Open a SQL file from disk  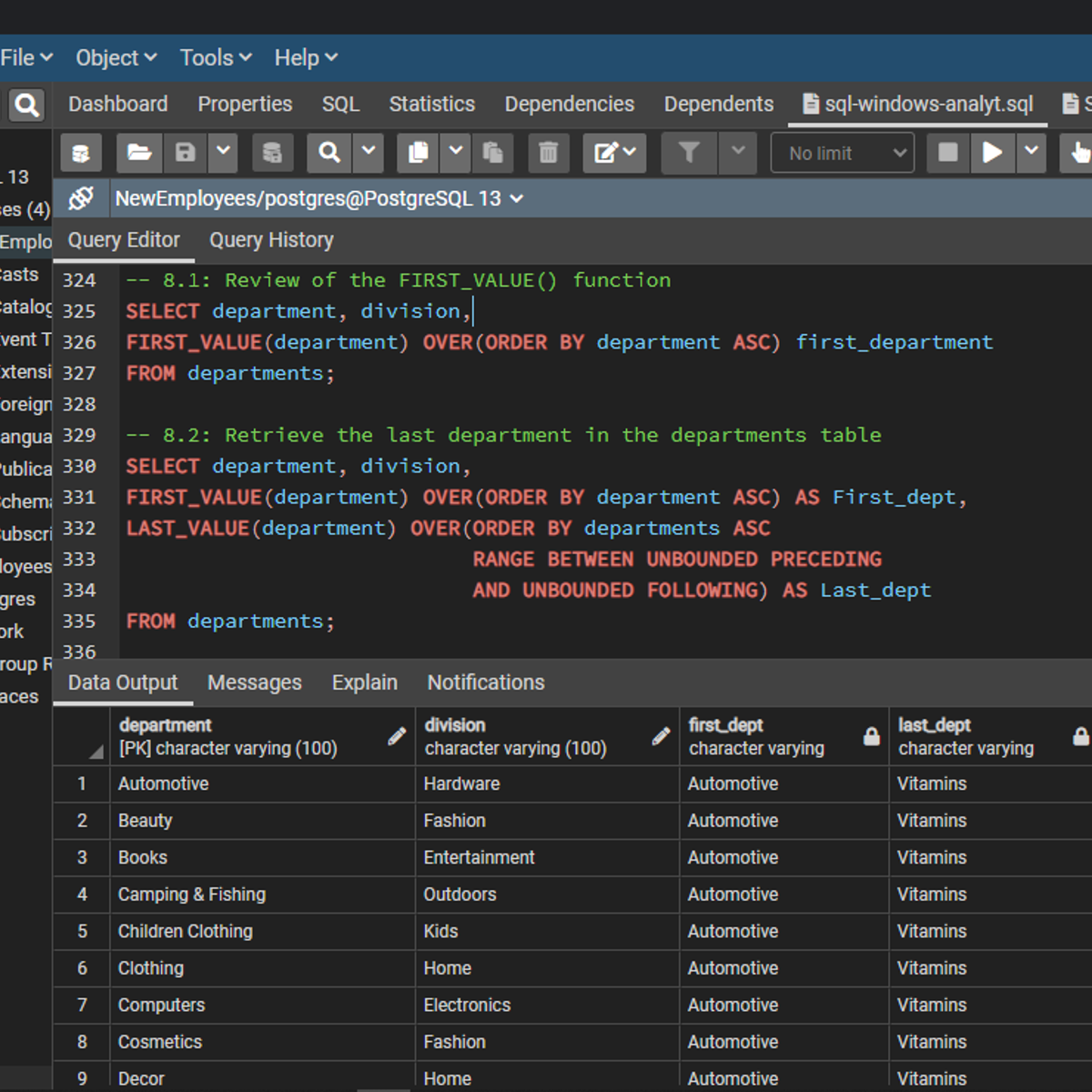click(x=138, y=153)
